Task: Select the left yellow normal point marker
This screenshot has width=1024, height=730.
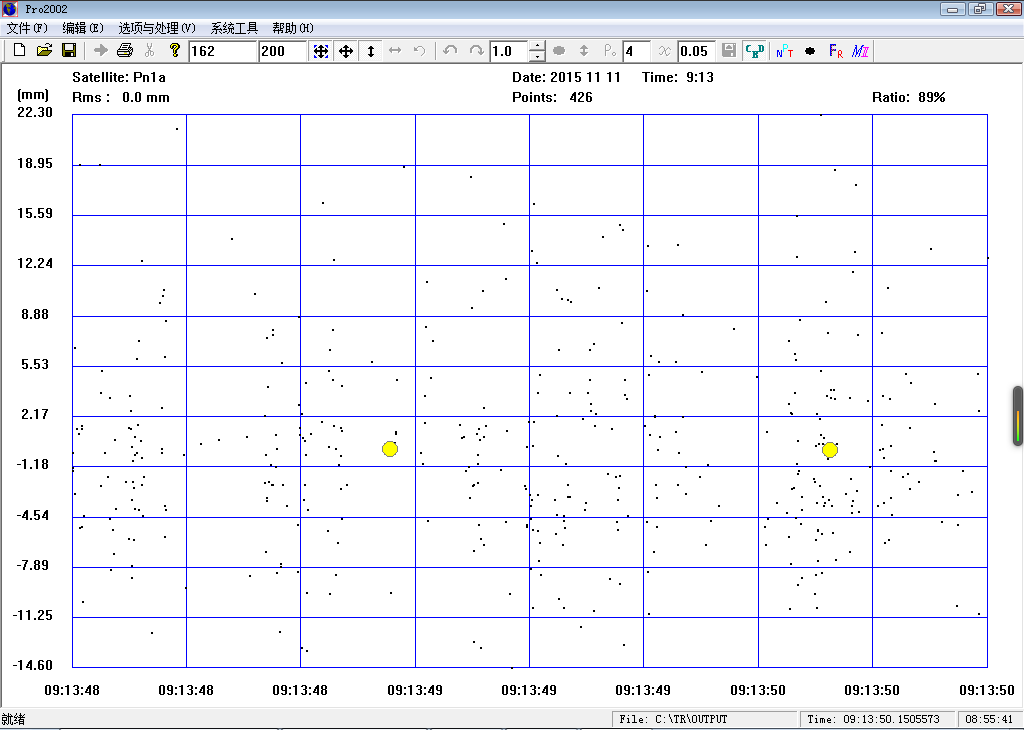Action: point(390,449)
